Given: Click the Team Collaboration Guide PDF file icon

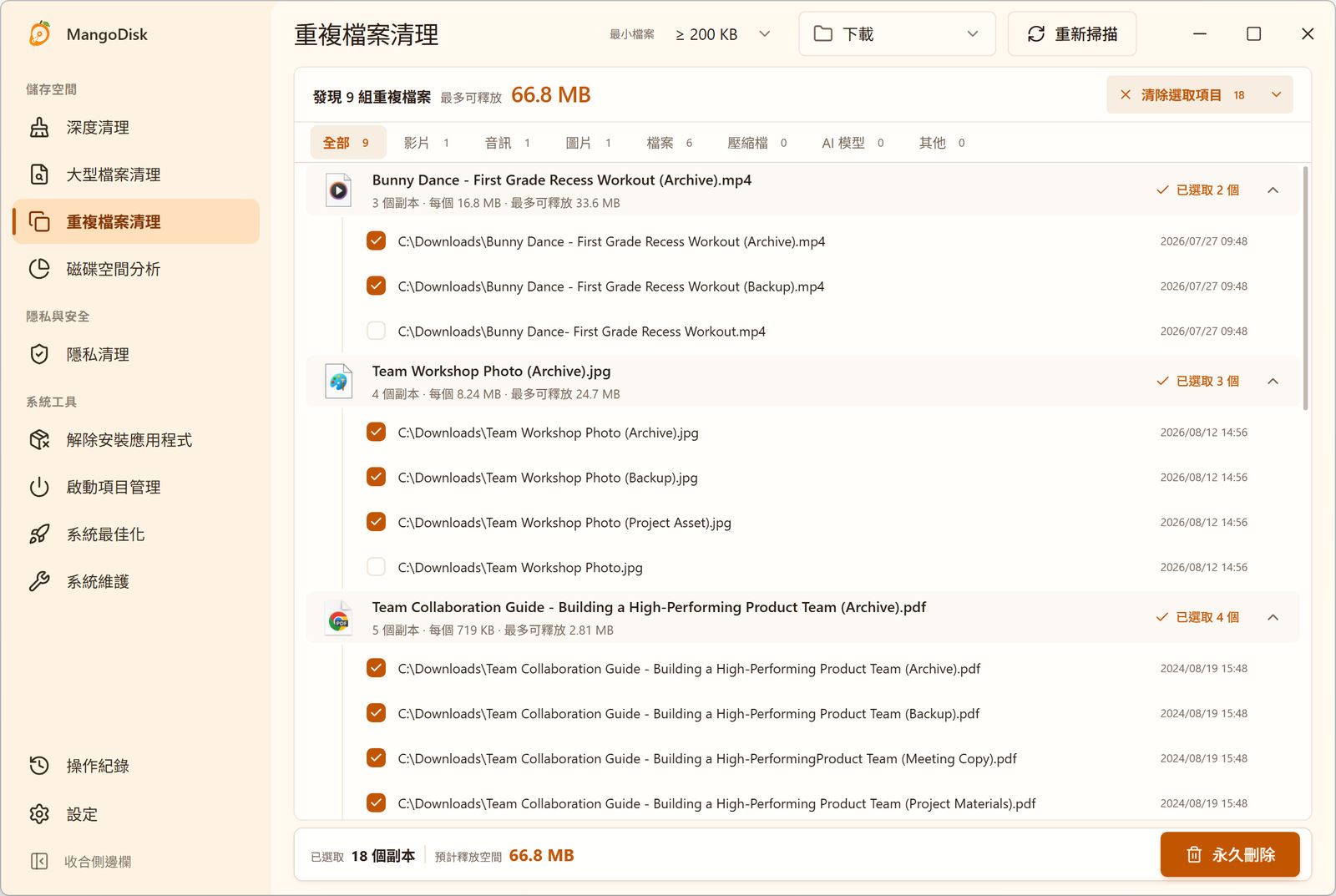Looking at the screenshot, I should (338, 618).
